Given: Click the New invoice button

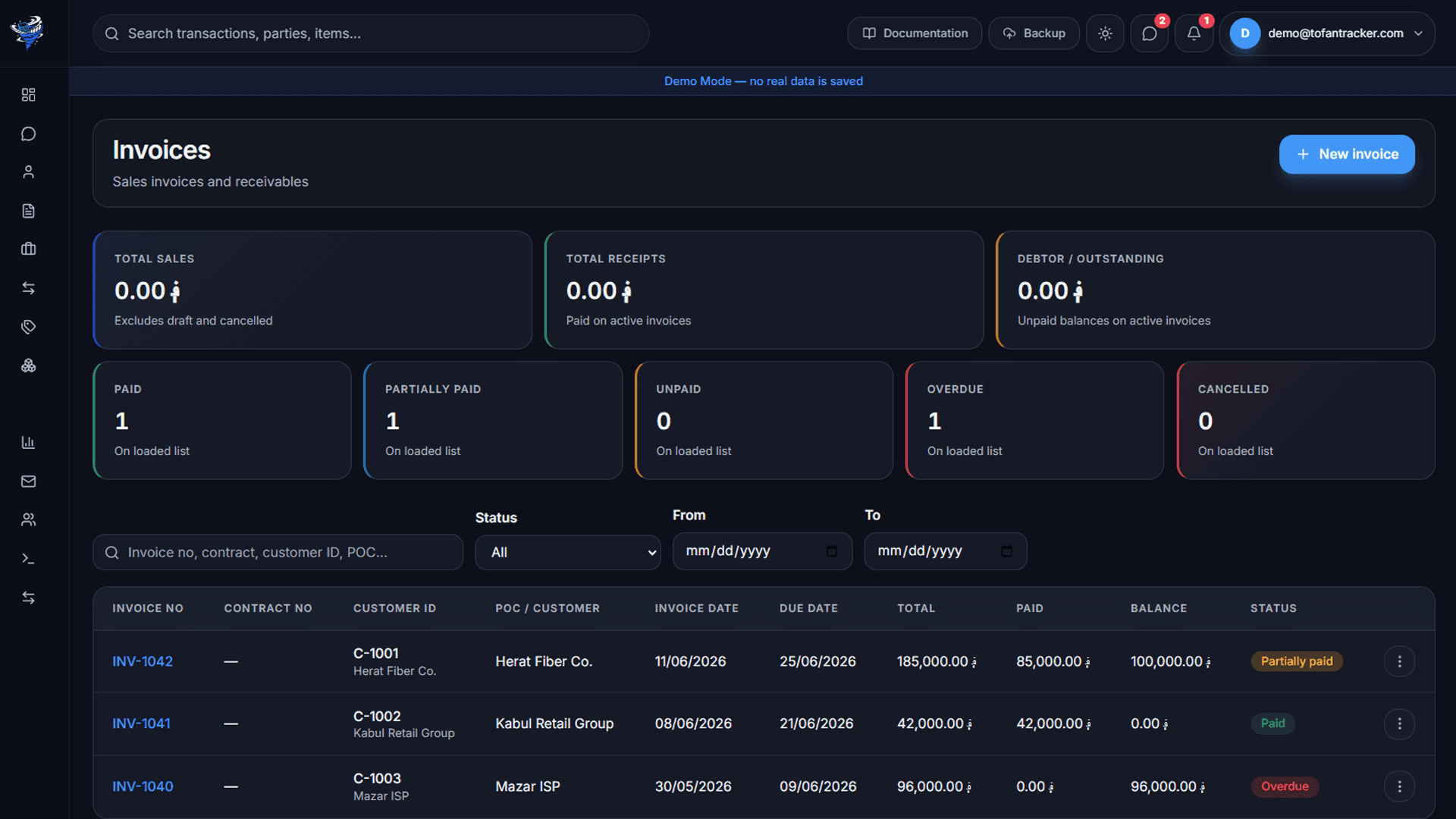Looking at the screenshot, I should point(1347,154).
